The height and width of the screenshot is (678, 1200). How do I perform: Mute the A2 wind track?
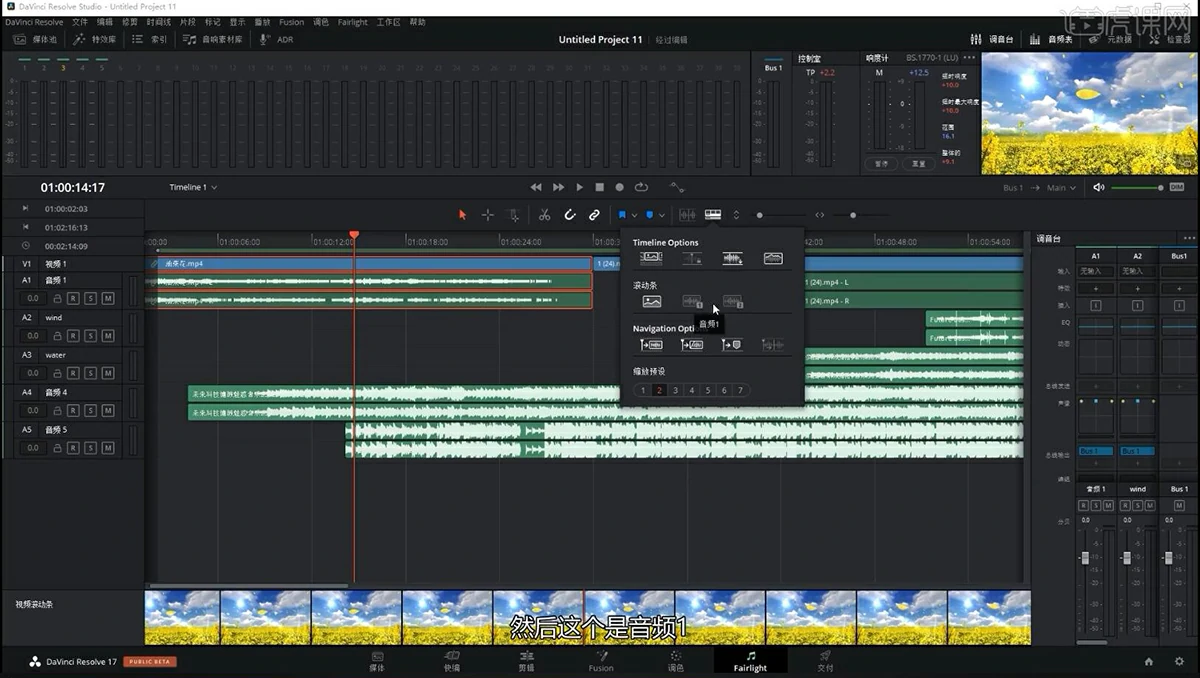(107, 336)
